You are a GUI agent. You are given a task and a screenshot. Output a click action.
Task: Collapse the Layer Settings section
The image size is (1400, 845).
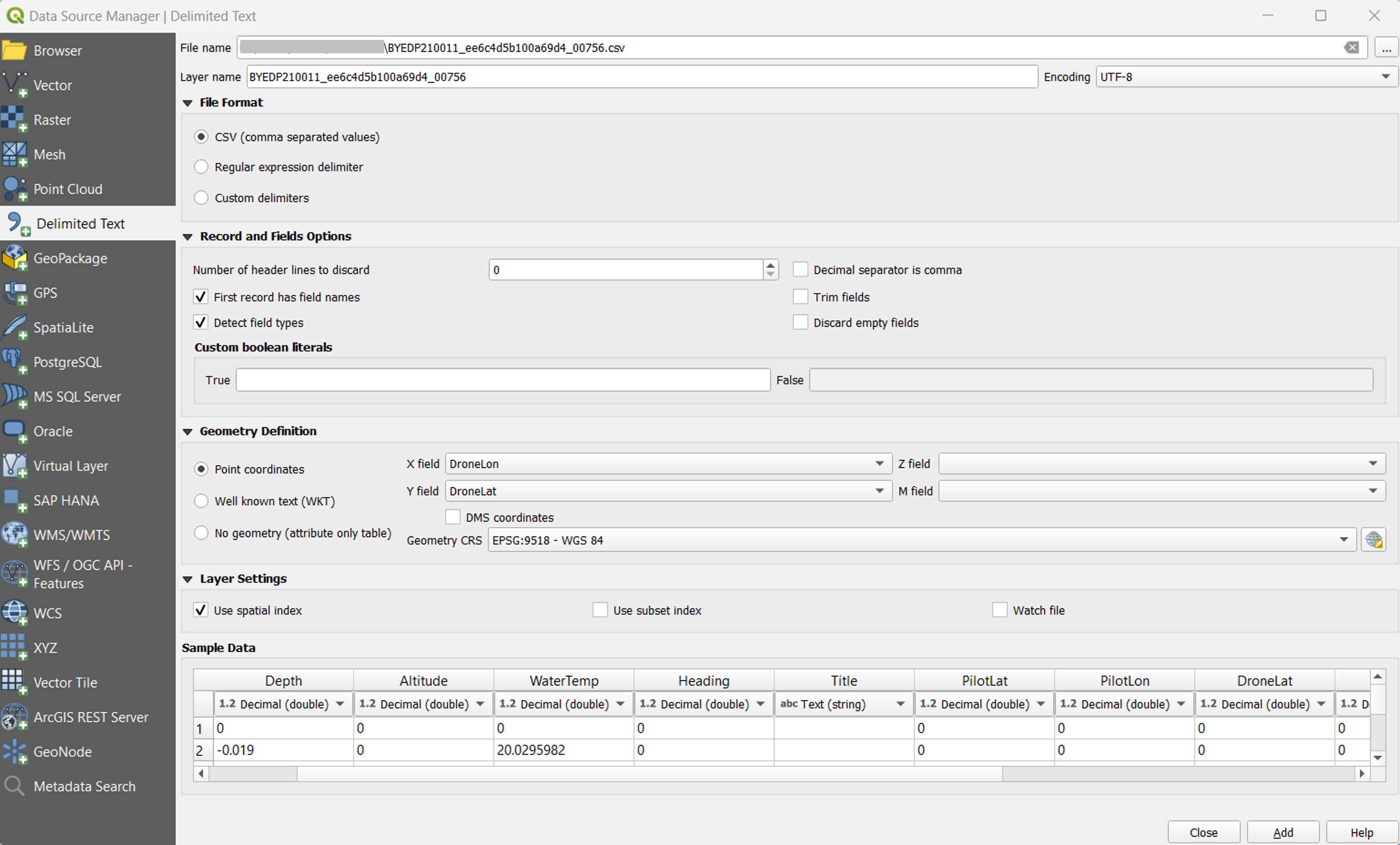[187, 579]
